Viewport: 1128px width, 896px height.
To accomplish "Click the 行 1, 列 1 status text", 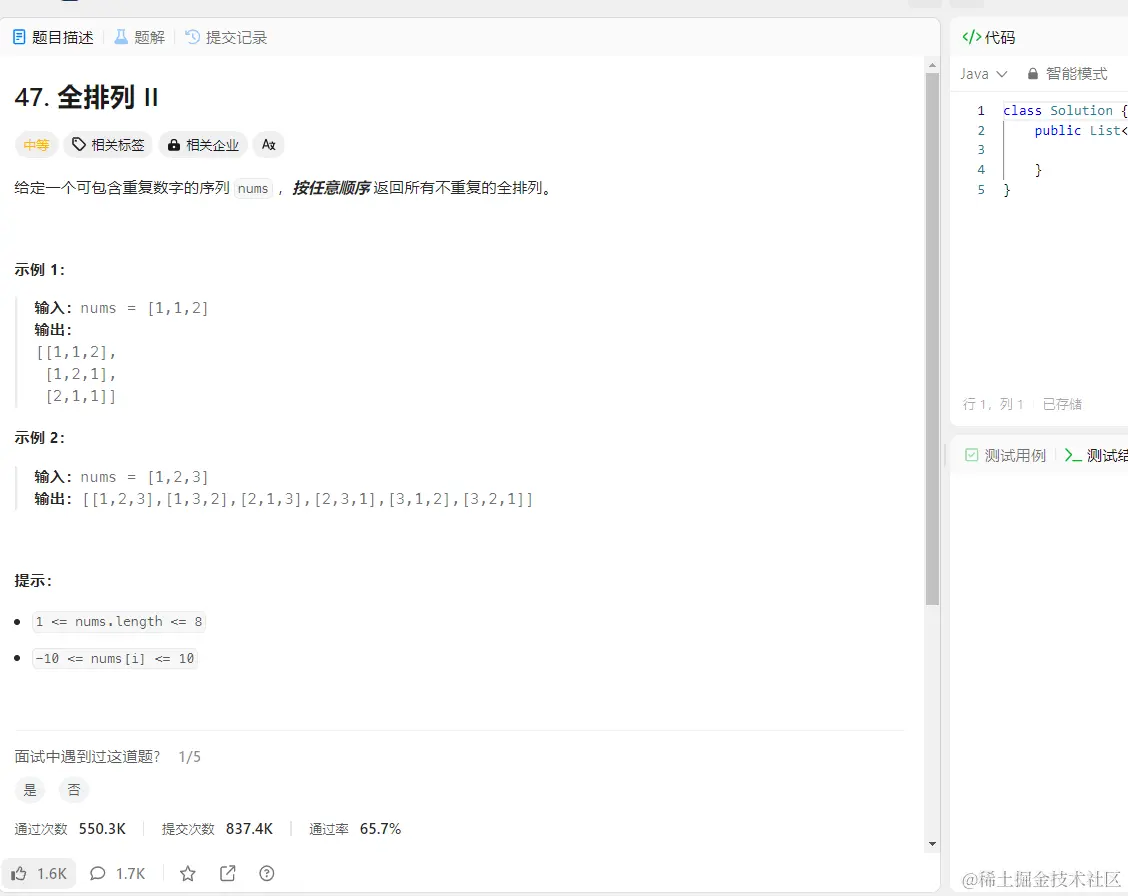I will click(993, 404).
